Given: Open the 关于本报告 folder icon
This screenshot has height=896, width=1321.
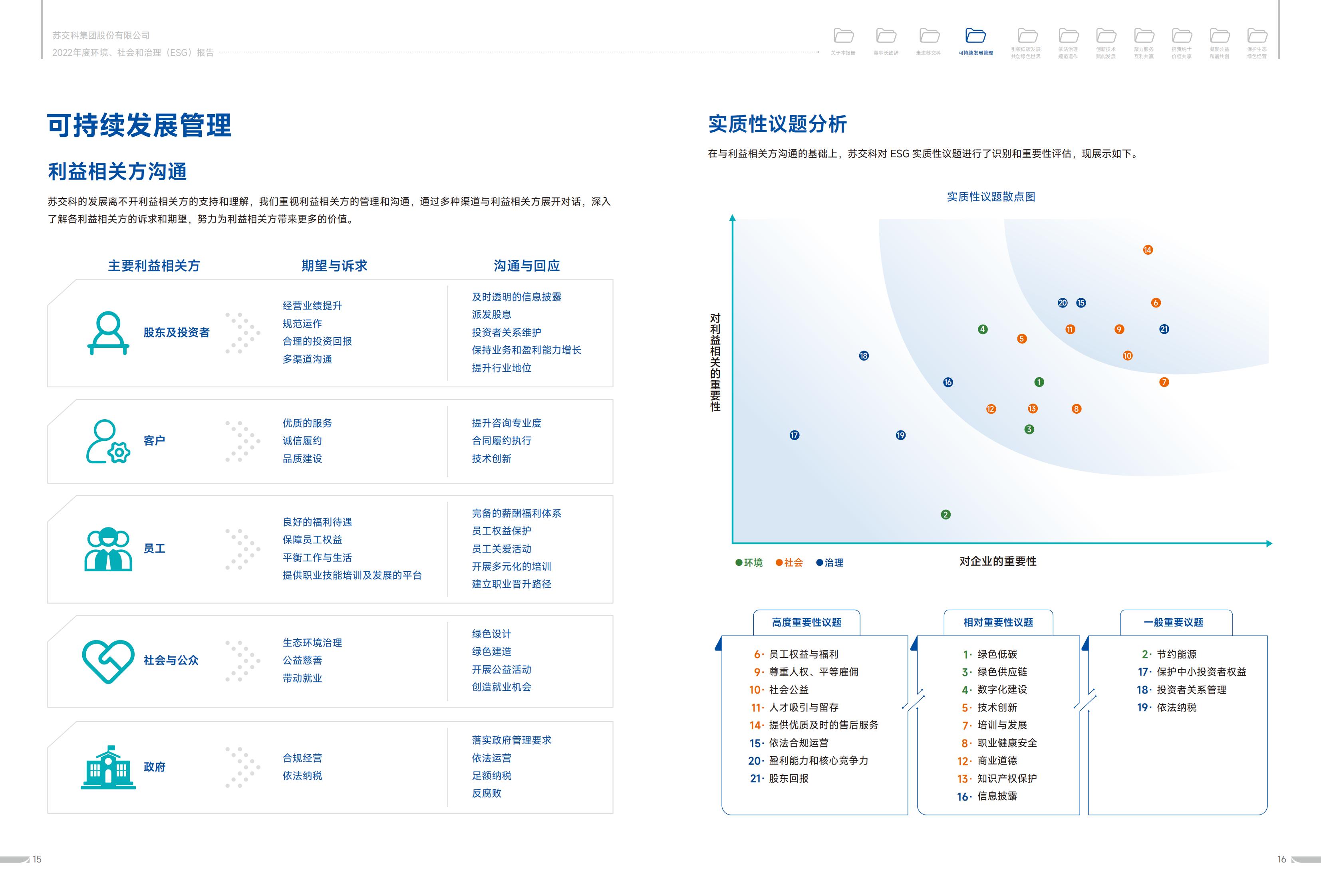Looking at the screenshot, I should point(844,36).
